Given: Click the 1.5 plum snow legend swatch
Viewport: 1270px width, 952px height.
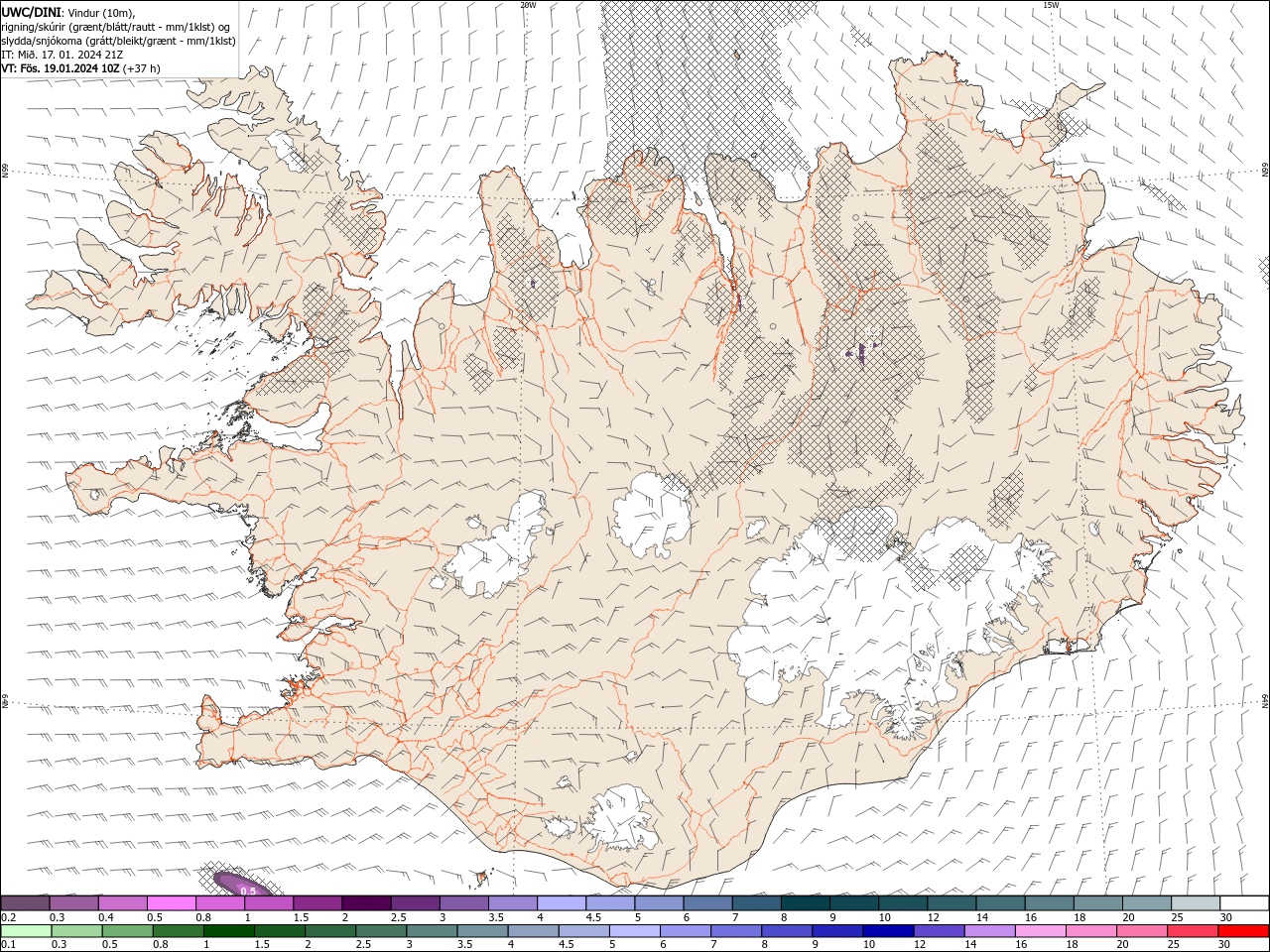Looking at the screenshot, I should coord(317,903).
